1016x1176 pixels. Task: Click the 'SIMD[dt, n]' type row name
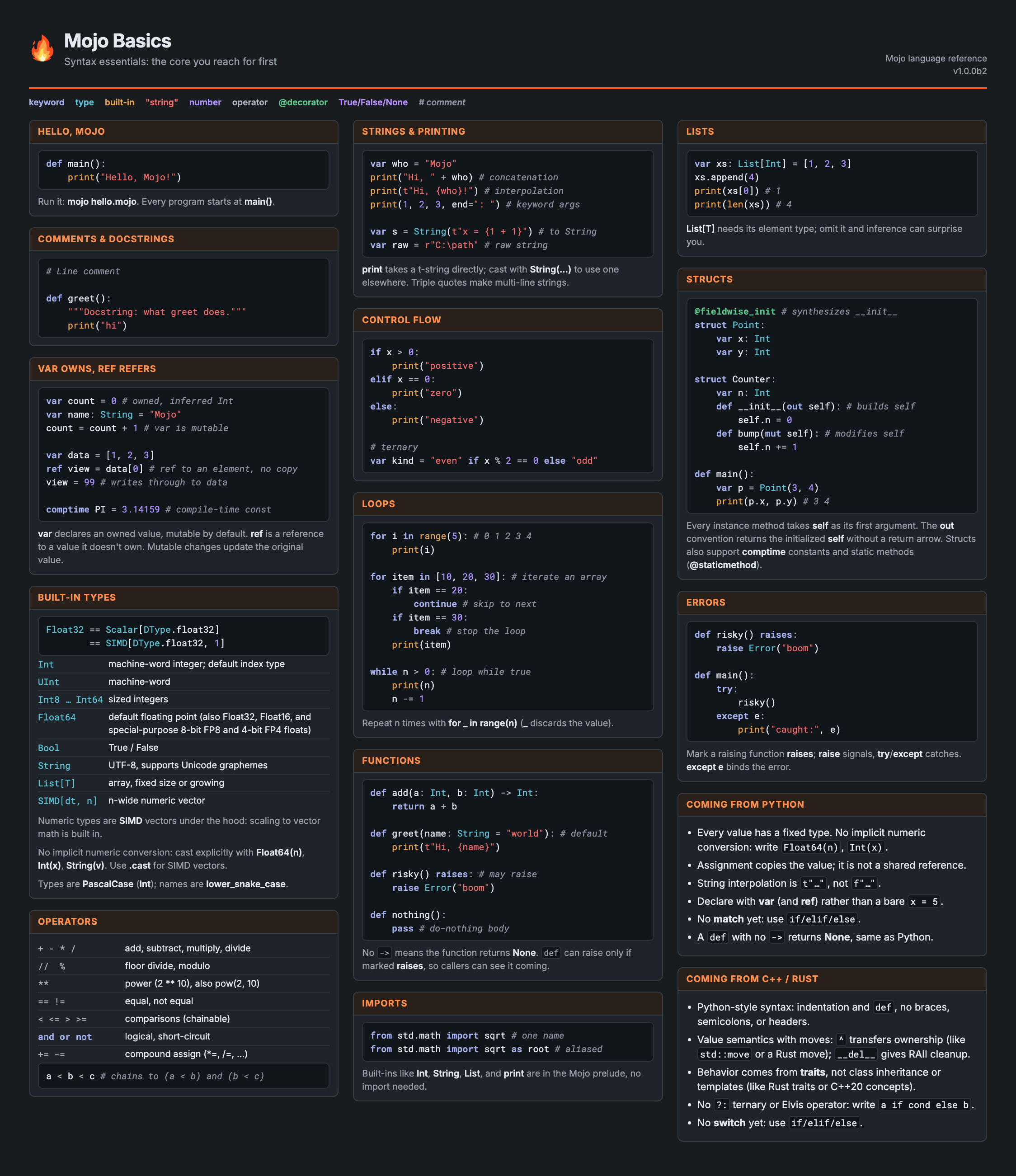click(x=67, y=801)
